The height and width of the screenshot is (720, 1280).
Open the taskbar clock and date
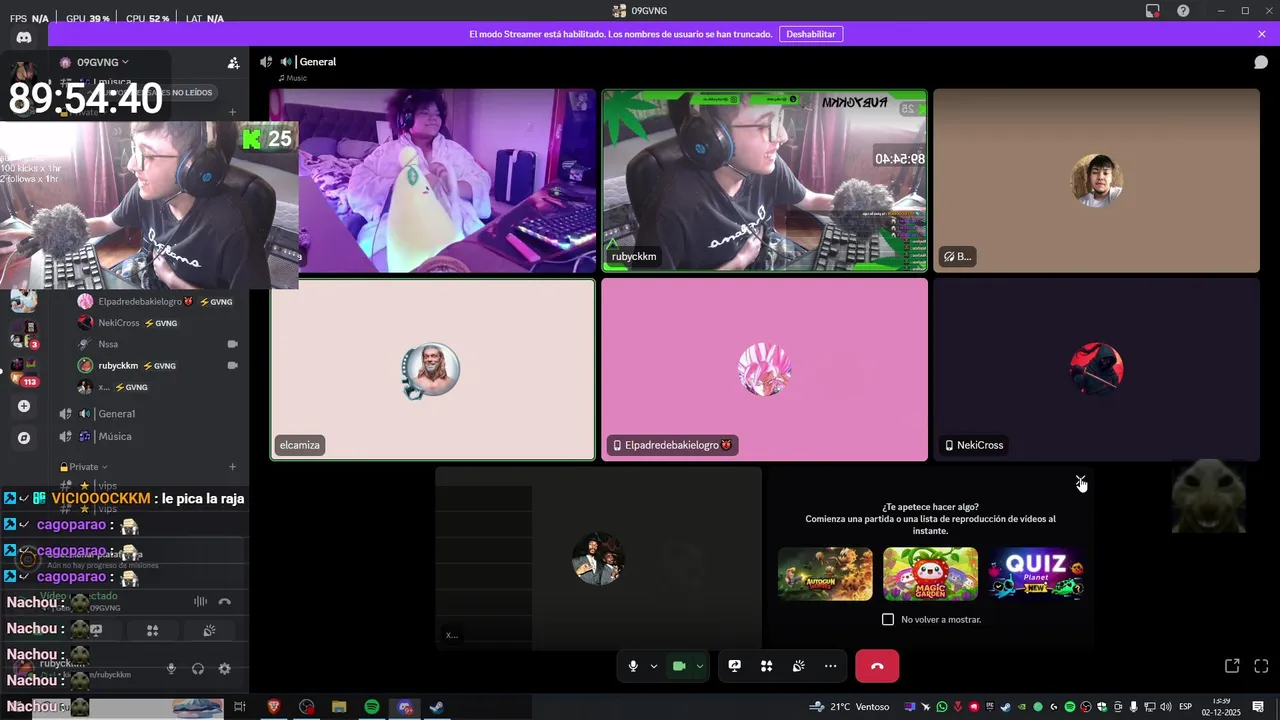pyautogui.click(x=1222, y=707)
